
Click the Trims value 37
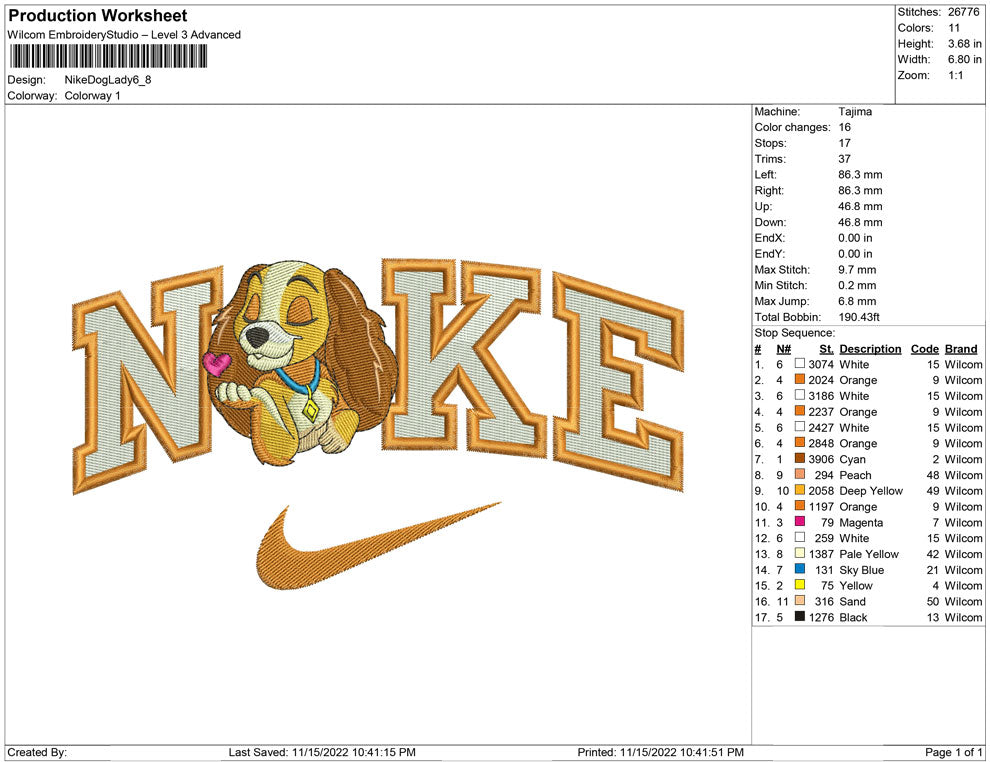point(844,159)
